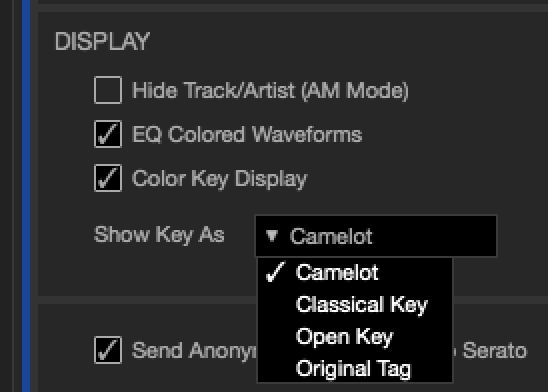Toggle the Send Anonymous usage checkbox
This screenshot has width=548, height=392.
pyautogui.click(x=108, y=350)
